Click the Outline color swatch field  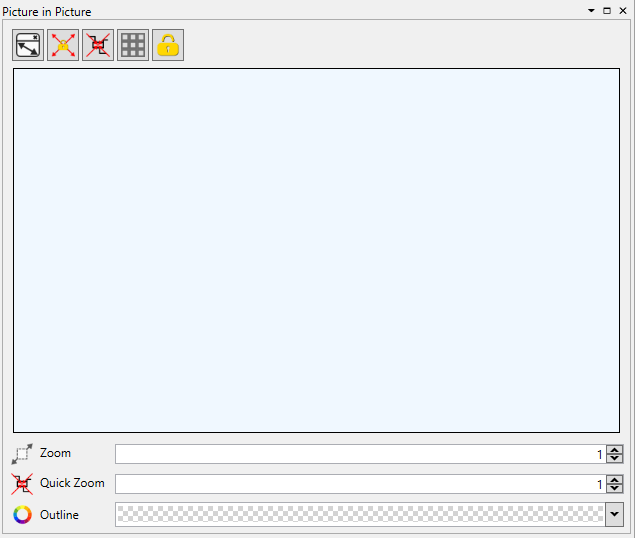point(360,515)
